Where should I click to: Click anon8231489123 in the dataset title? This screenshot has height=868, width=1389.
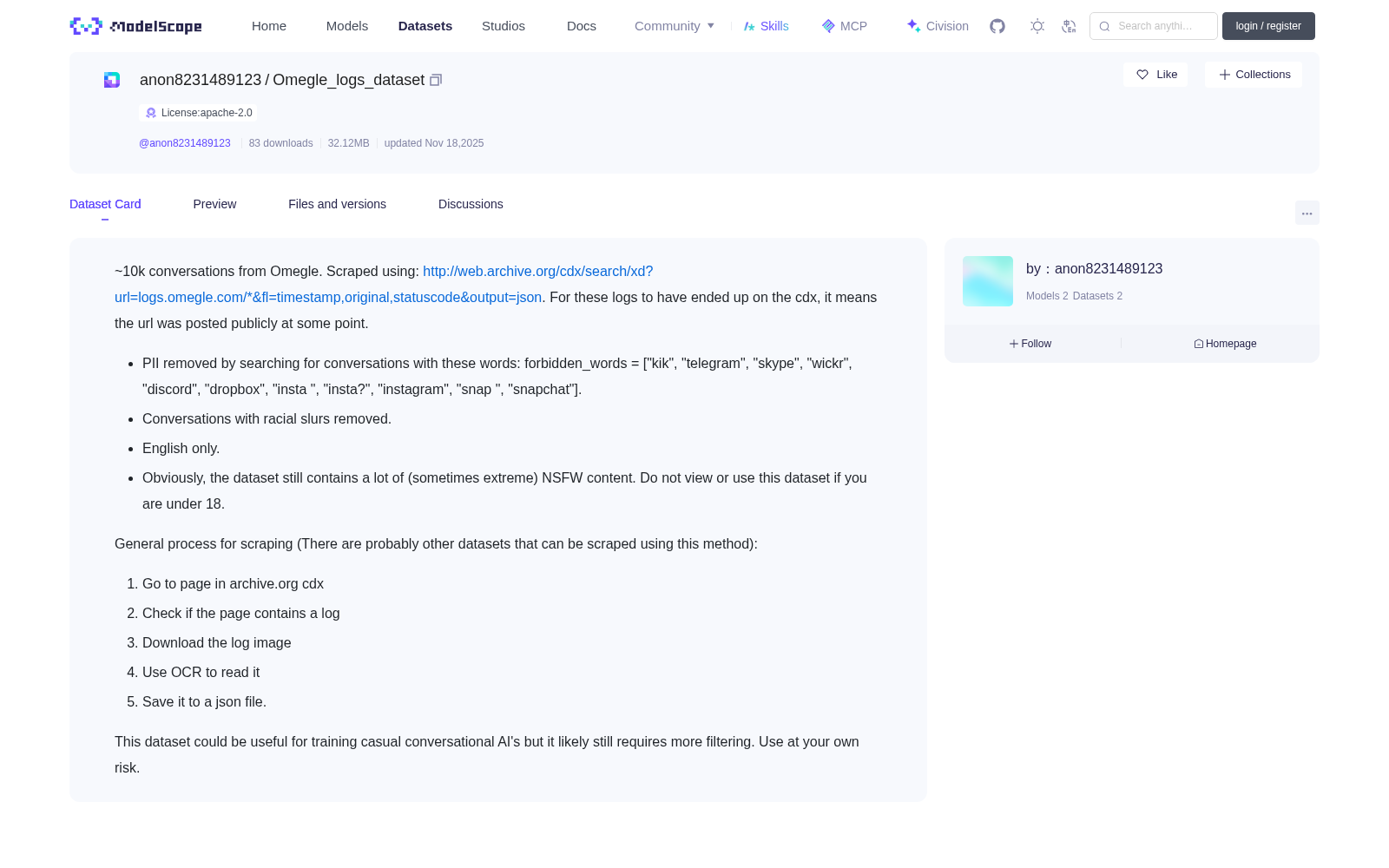[201, 80]
